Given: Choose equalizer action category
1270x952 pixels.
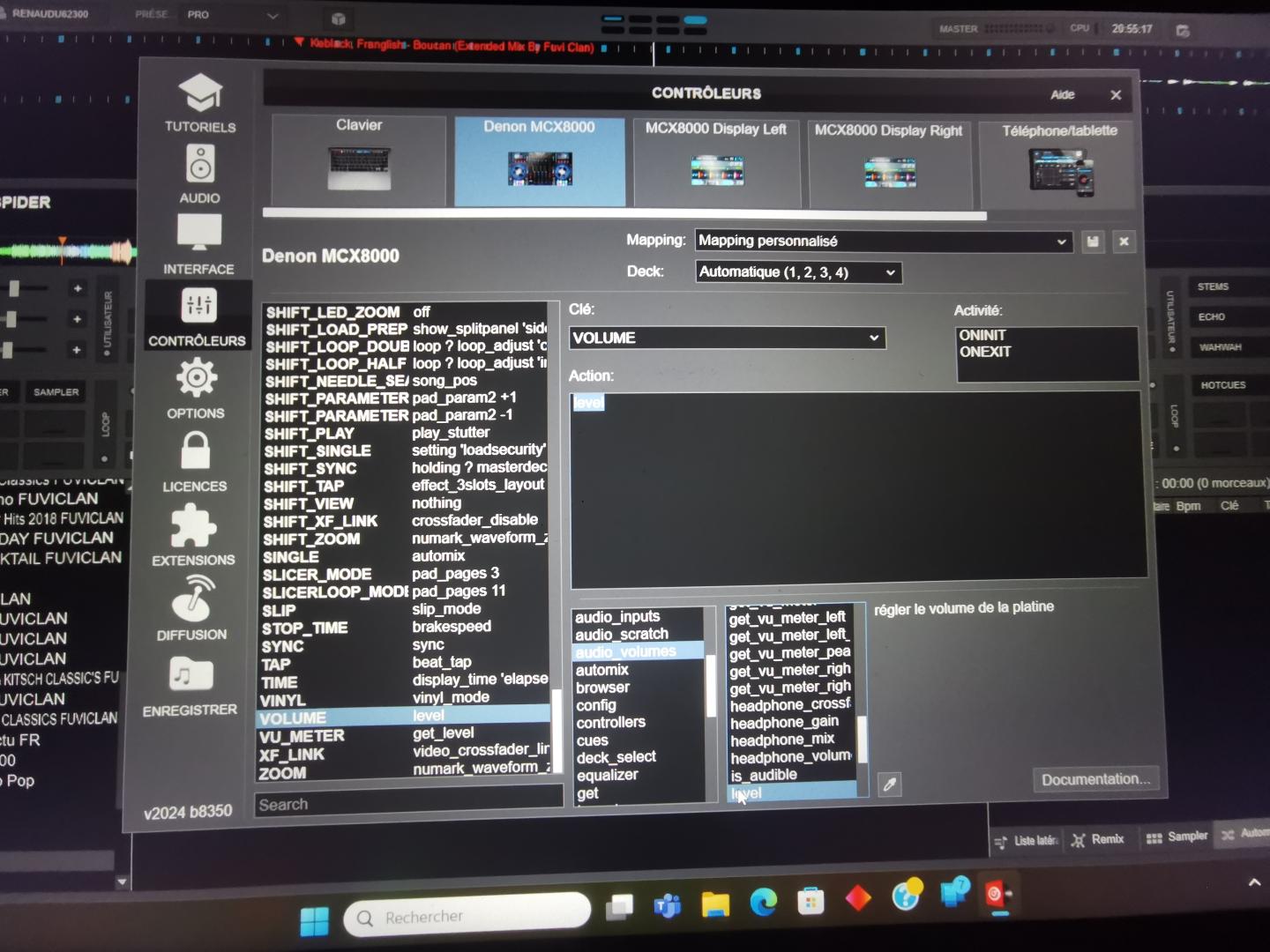Looking at the screenshot, I should click(639, 775).
